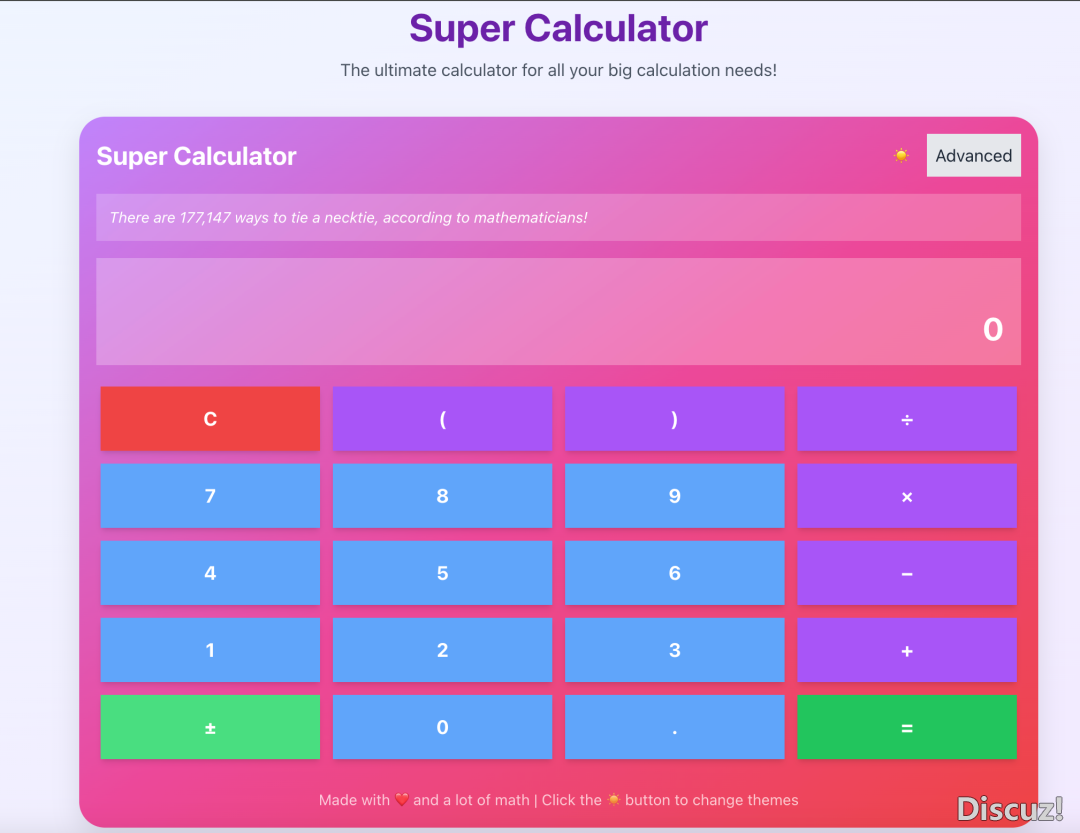
Task: Tap the number 0 key
Action: 442,727
